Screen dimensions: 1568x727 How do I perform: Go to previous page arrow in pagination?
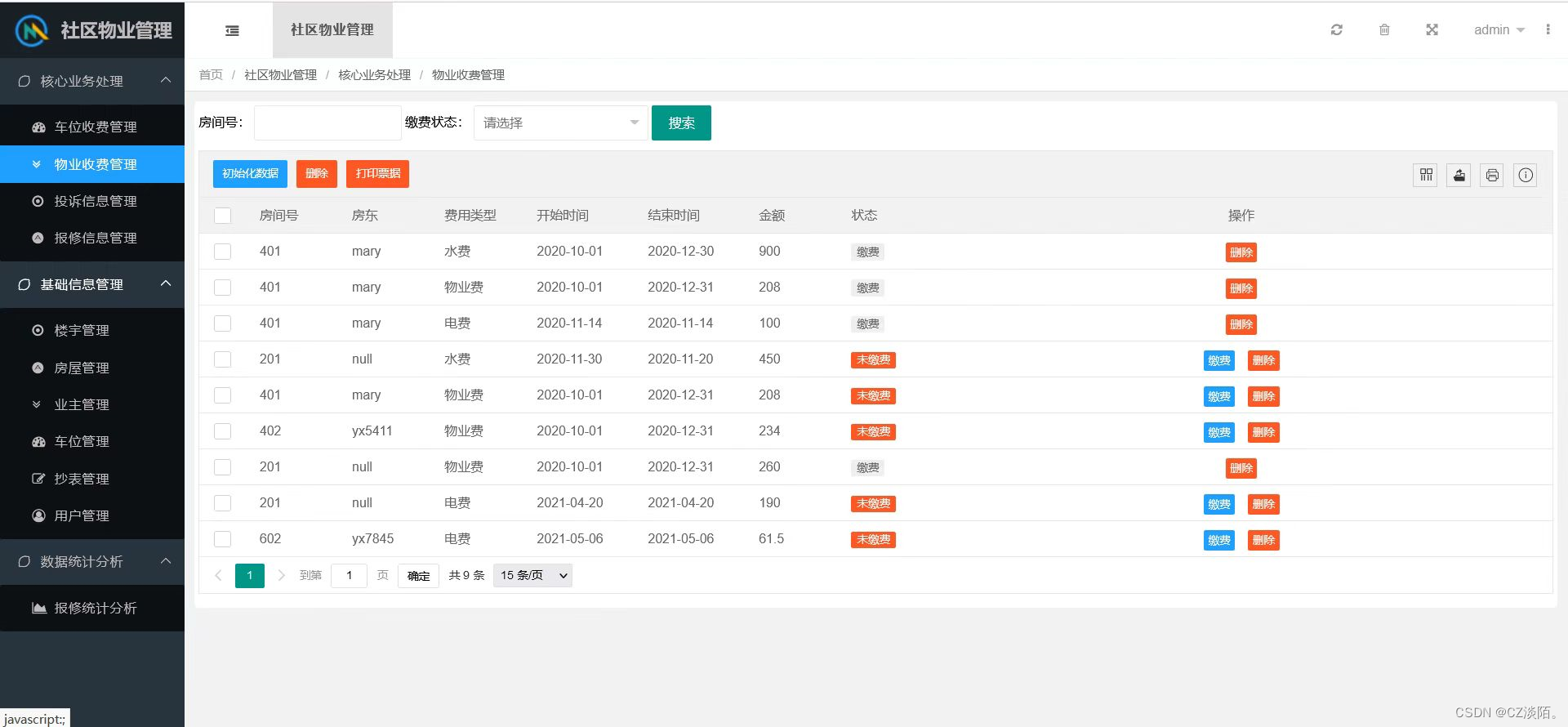pyautogui.click(x=218, y=575)
